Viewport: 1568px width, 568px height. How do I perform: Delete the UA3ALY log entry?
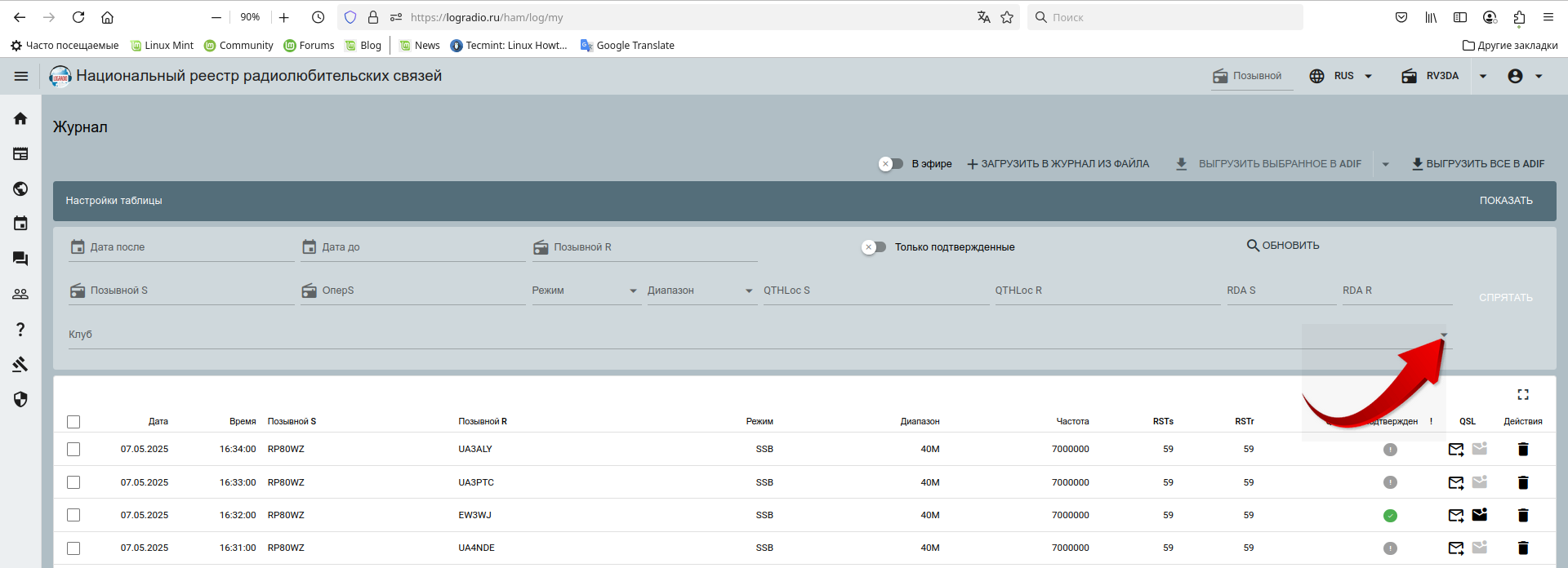point(1523,449)
